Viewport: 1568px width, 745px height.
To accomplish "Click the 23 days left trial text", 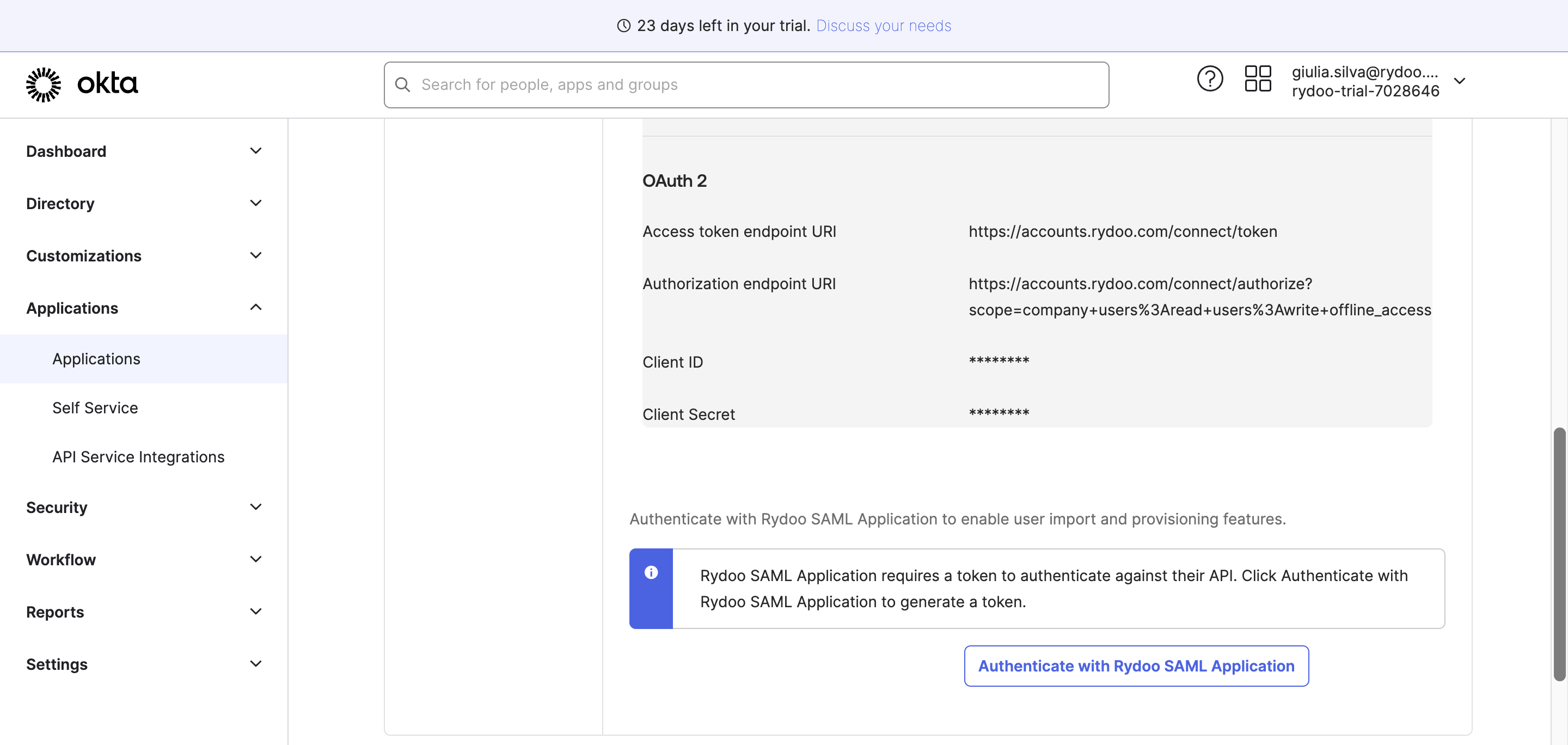I will coord(723,26).
